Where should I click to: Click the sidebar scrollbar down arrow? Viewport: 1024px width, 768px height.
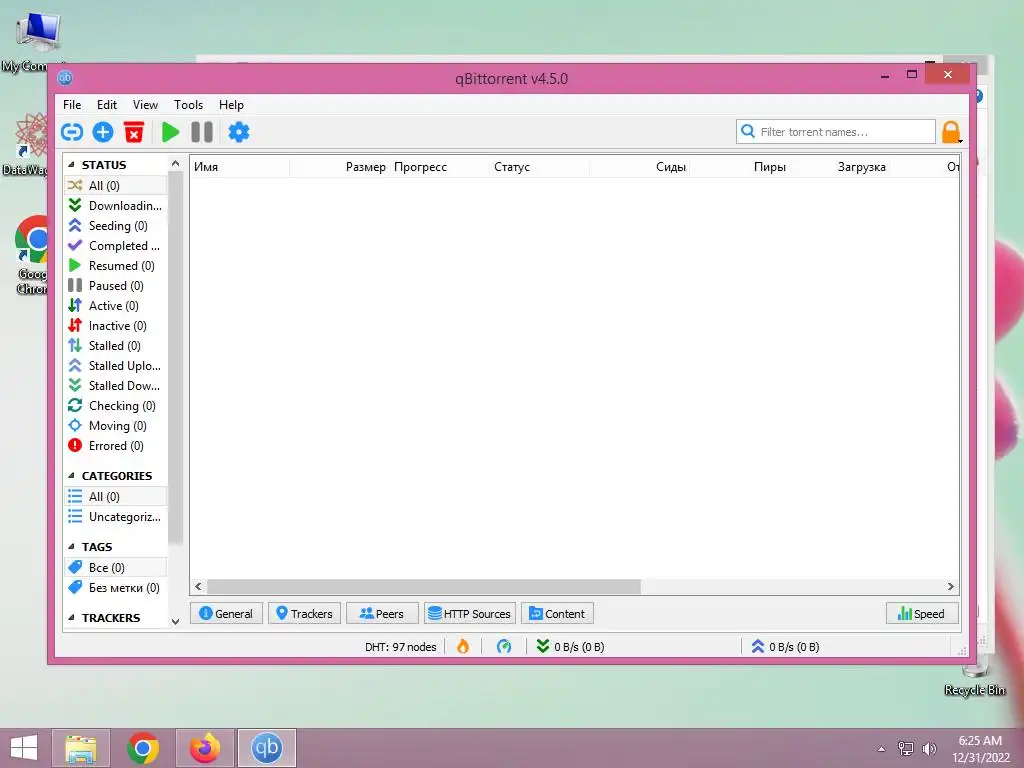(x=175, y=622)
